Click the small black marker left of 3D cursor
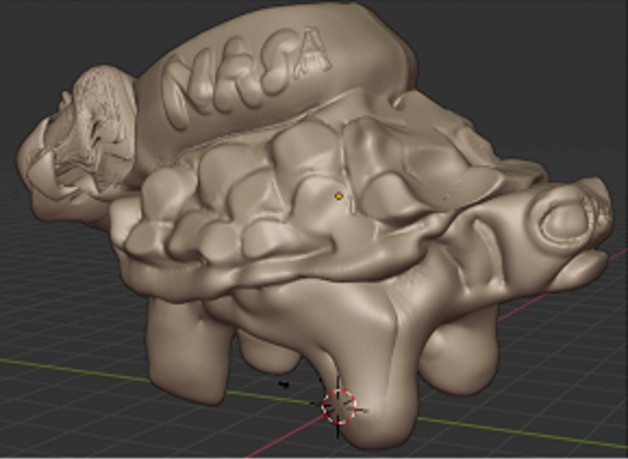Screen dimensions: 628x459 (x=284, y=384)
